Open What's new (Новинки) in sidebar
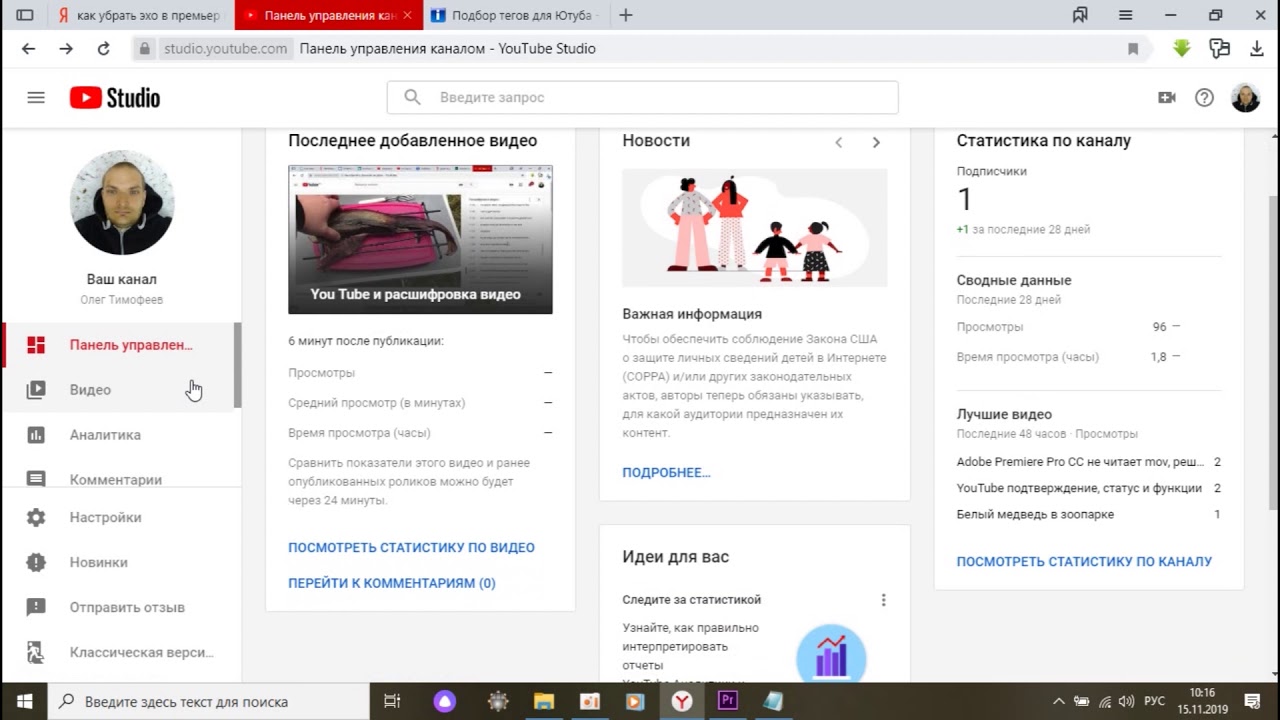 98,562
